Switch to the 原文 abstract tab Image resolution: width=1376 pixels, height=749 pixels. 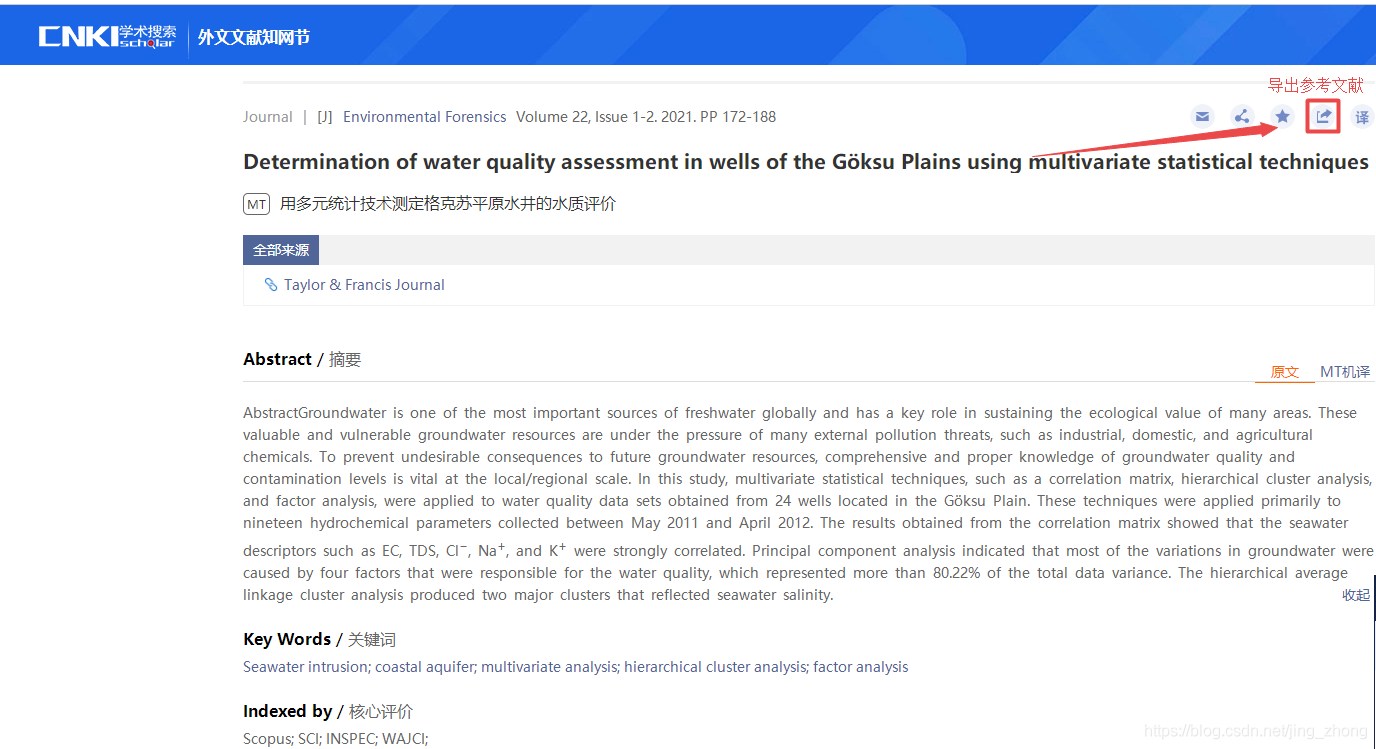[x=1284, y=372]
